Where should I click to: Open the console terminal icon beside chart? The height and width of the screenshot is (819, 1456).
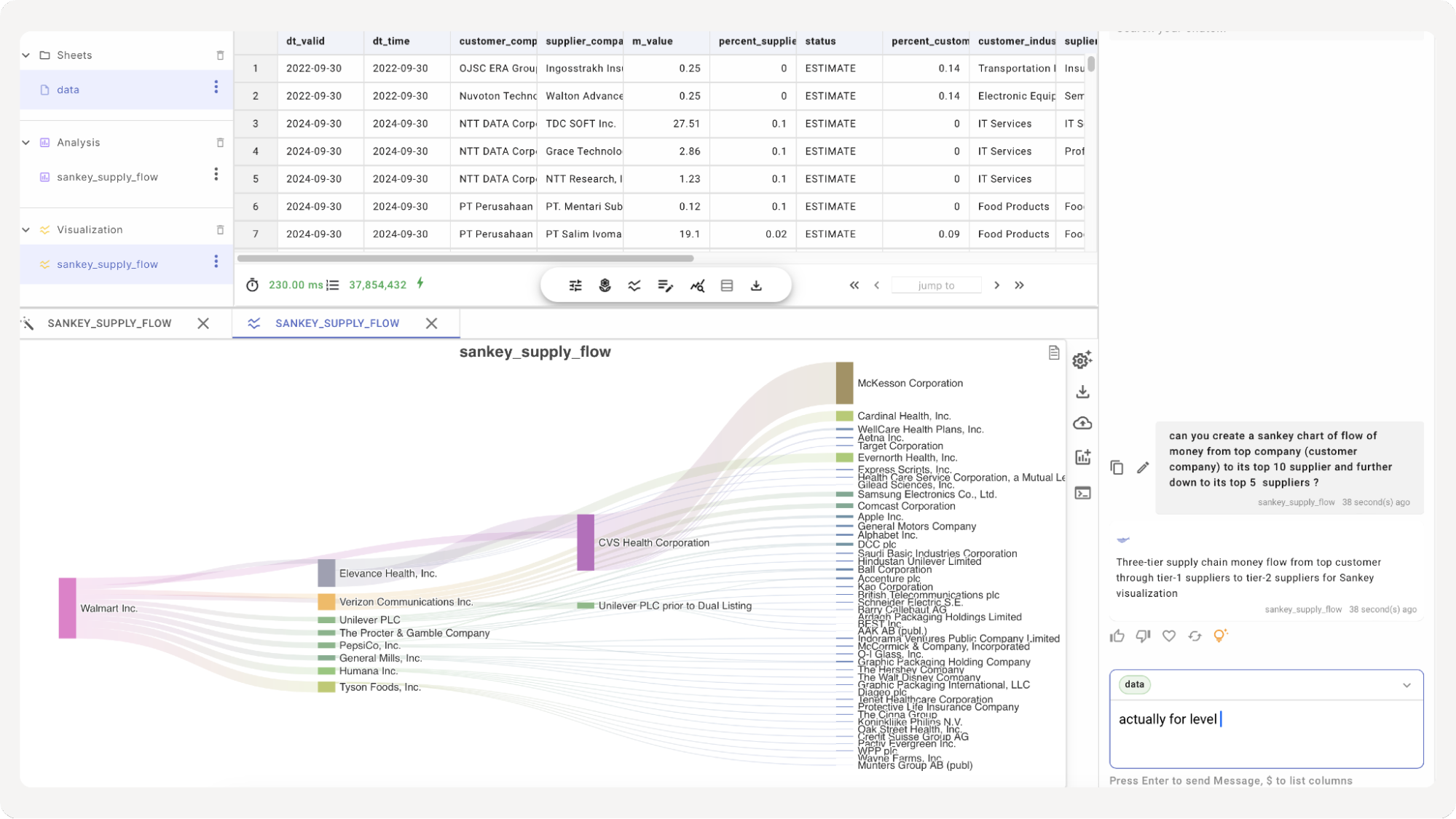(1083, 494)
